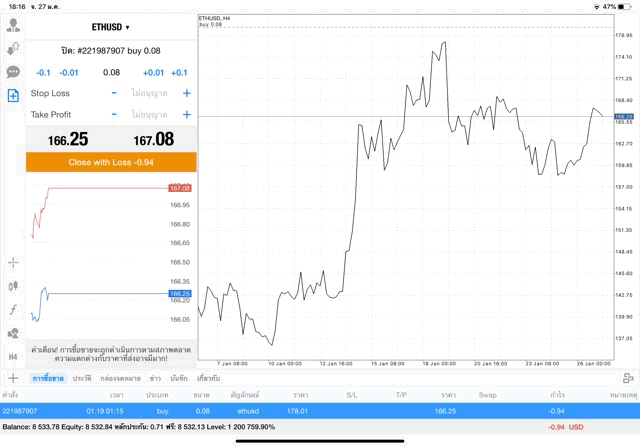Check the battery indicator in status bar
Screen dimensions: 640x447
[x=625, y=7]
